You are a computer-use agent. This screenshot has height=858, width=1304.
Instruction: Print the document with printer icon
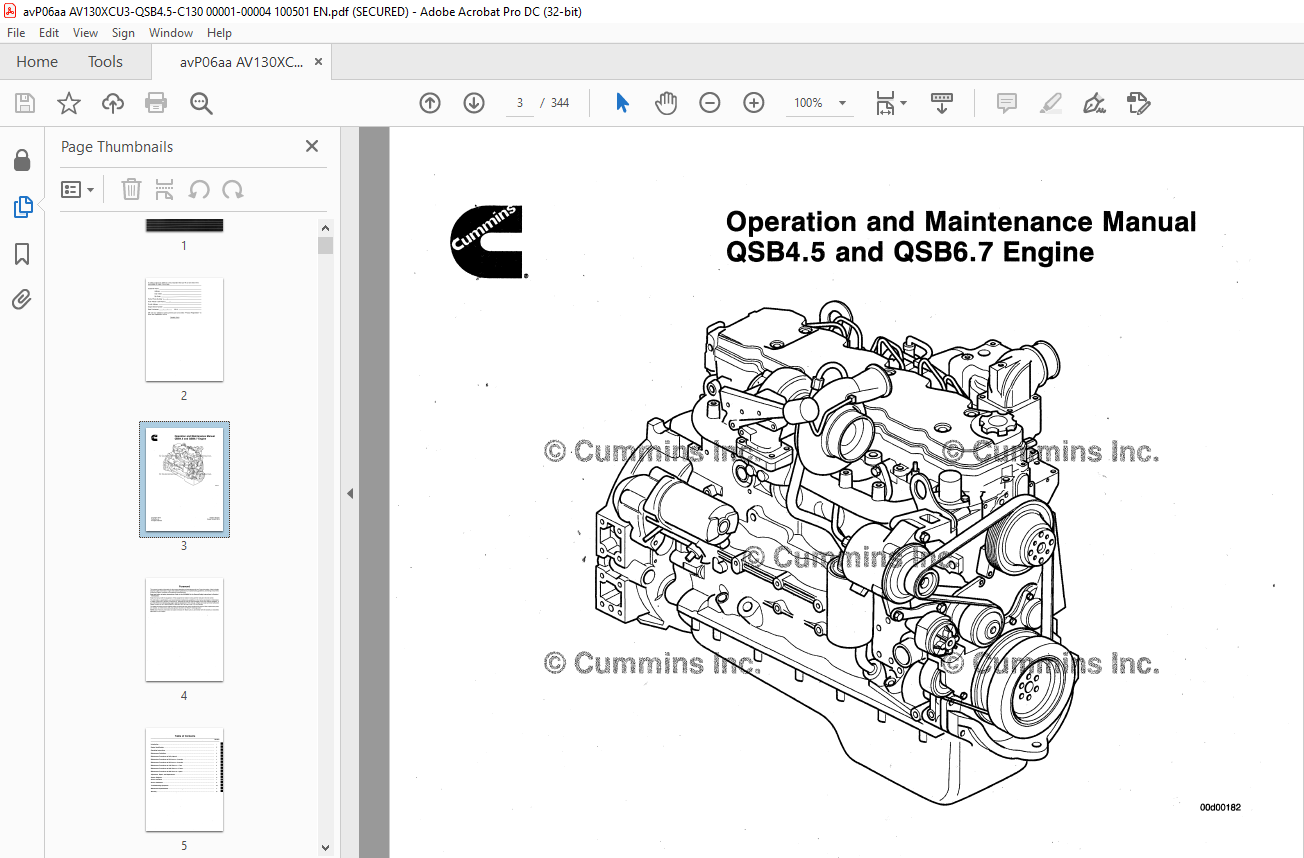coord(156,103)
